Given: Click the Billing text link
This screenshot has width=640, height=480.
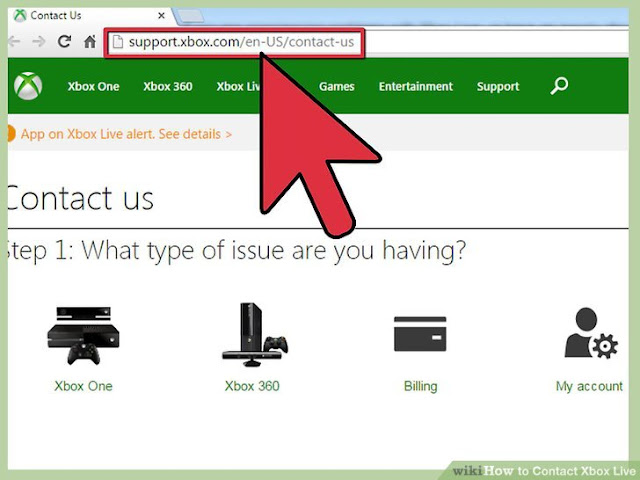Looking at the screenshot, I should click(420, 386).
